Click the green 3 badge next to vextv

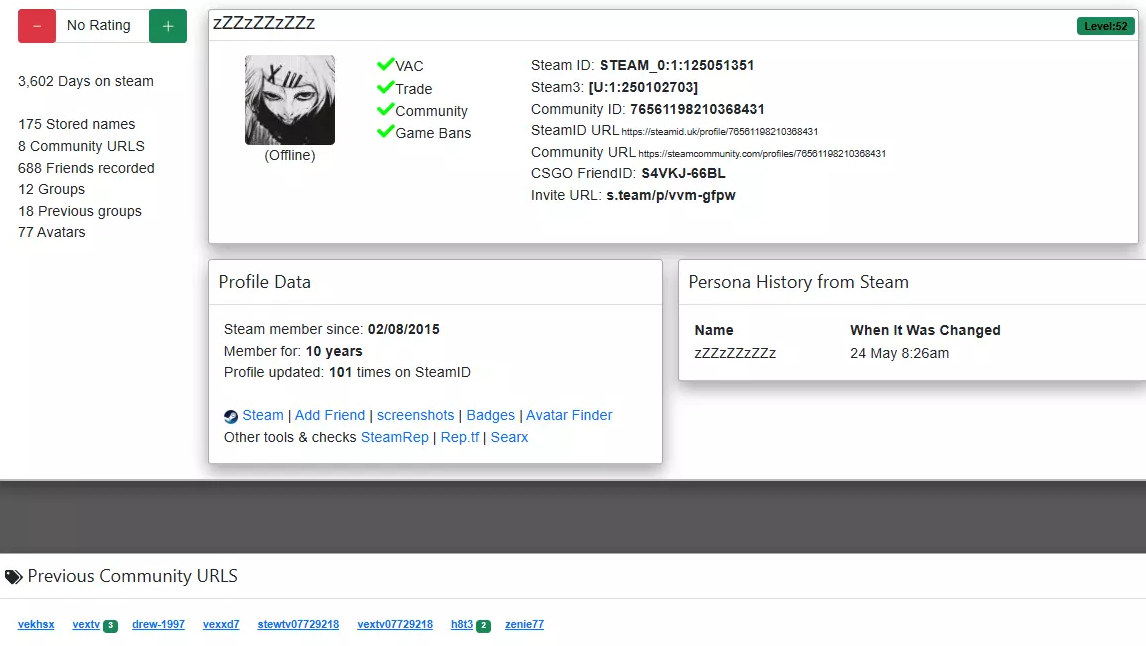[x=110, y=626]
